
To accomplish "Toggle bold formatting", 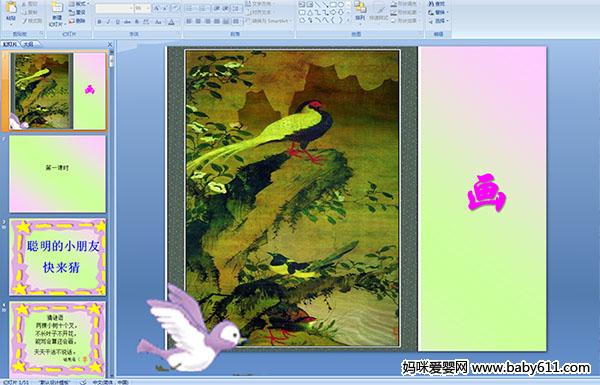I will (x=99, y=22).
